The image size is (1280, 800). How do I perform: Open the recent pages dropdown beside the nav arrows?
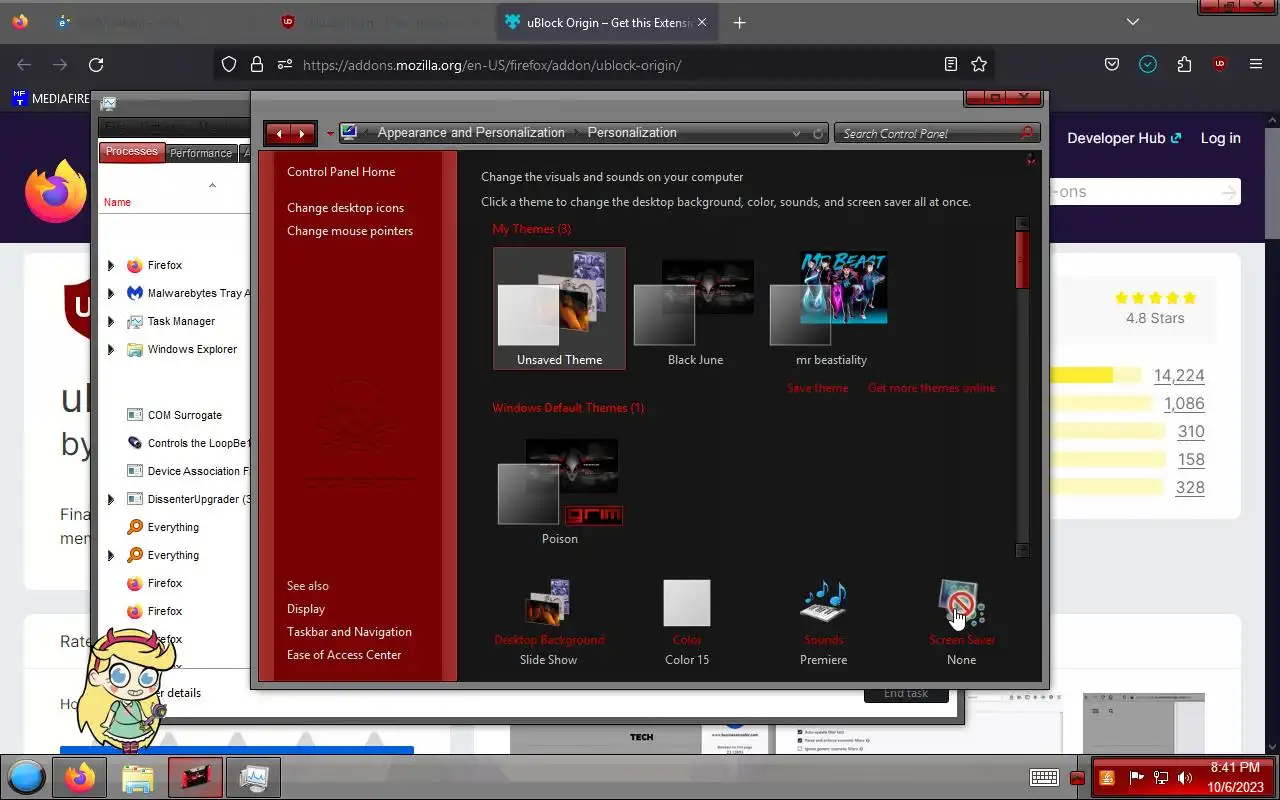(x=330, y=134)
